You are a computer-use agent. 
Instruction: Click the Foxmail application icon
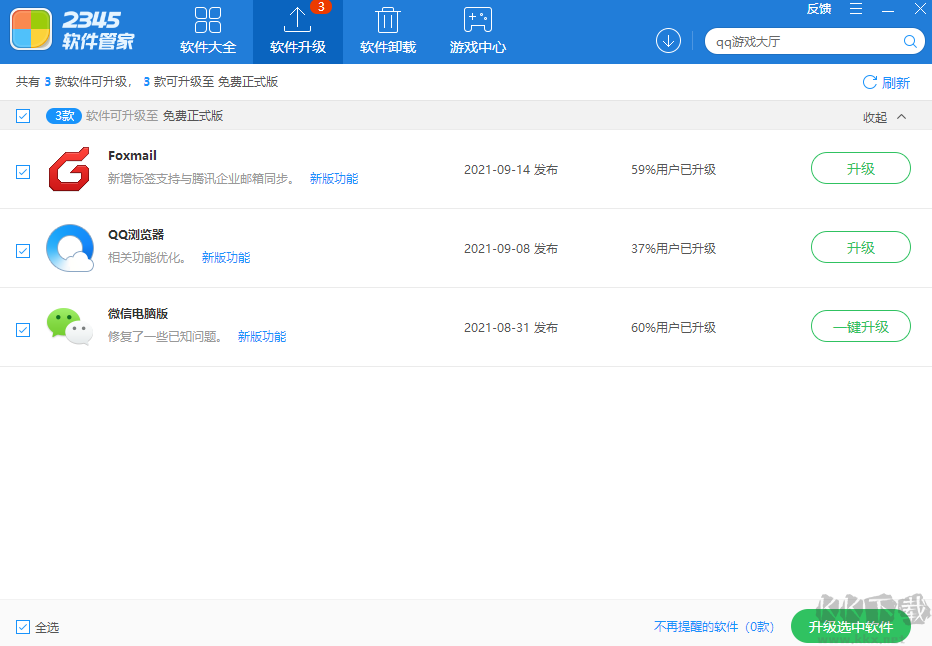69,170
